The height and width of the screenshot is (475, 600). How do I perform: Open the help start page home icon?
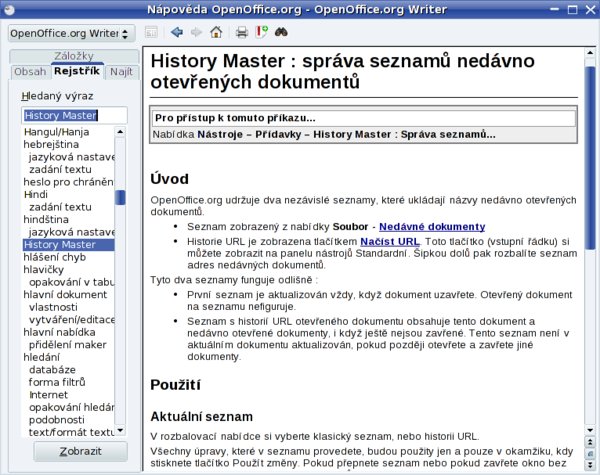pyautogui.click(x=216, y=33)
